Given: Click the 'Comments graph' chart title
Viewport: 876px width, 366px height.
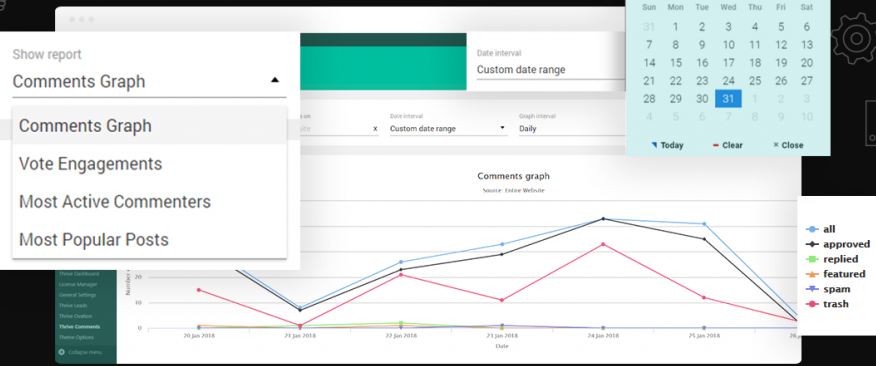Looking at the screenshot, I should pos(513,176).
